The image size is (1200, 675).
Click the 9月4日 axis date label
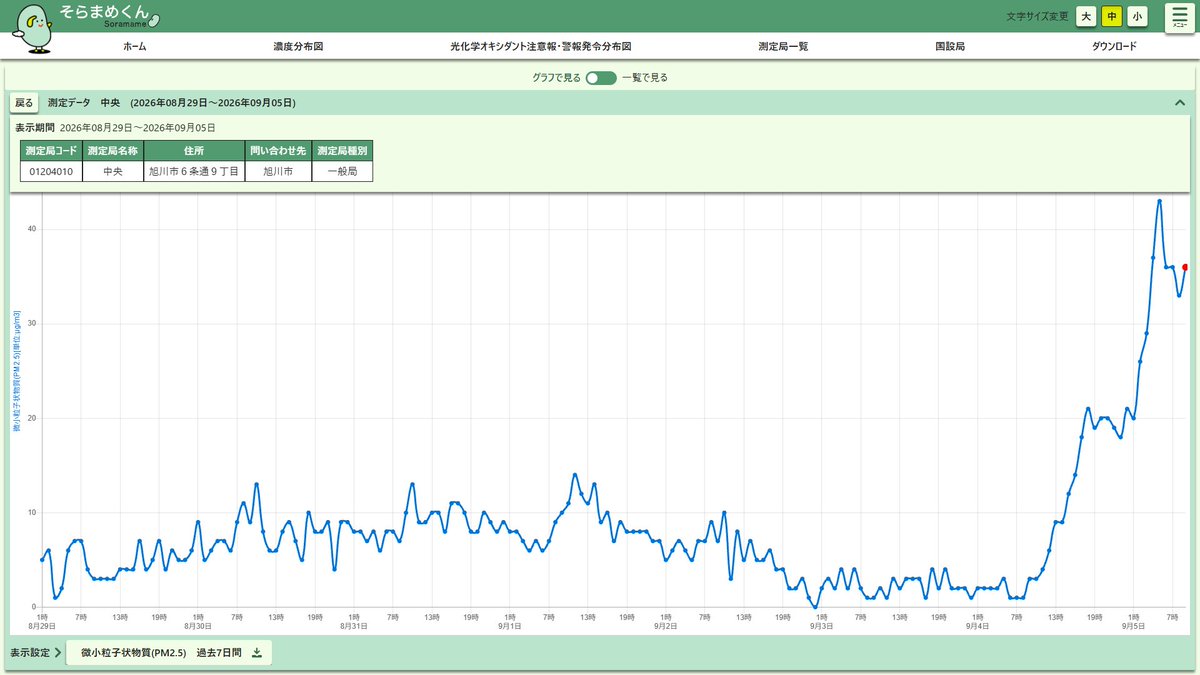pyautogui.click(x=977, y=625)
